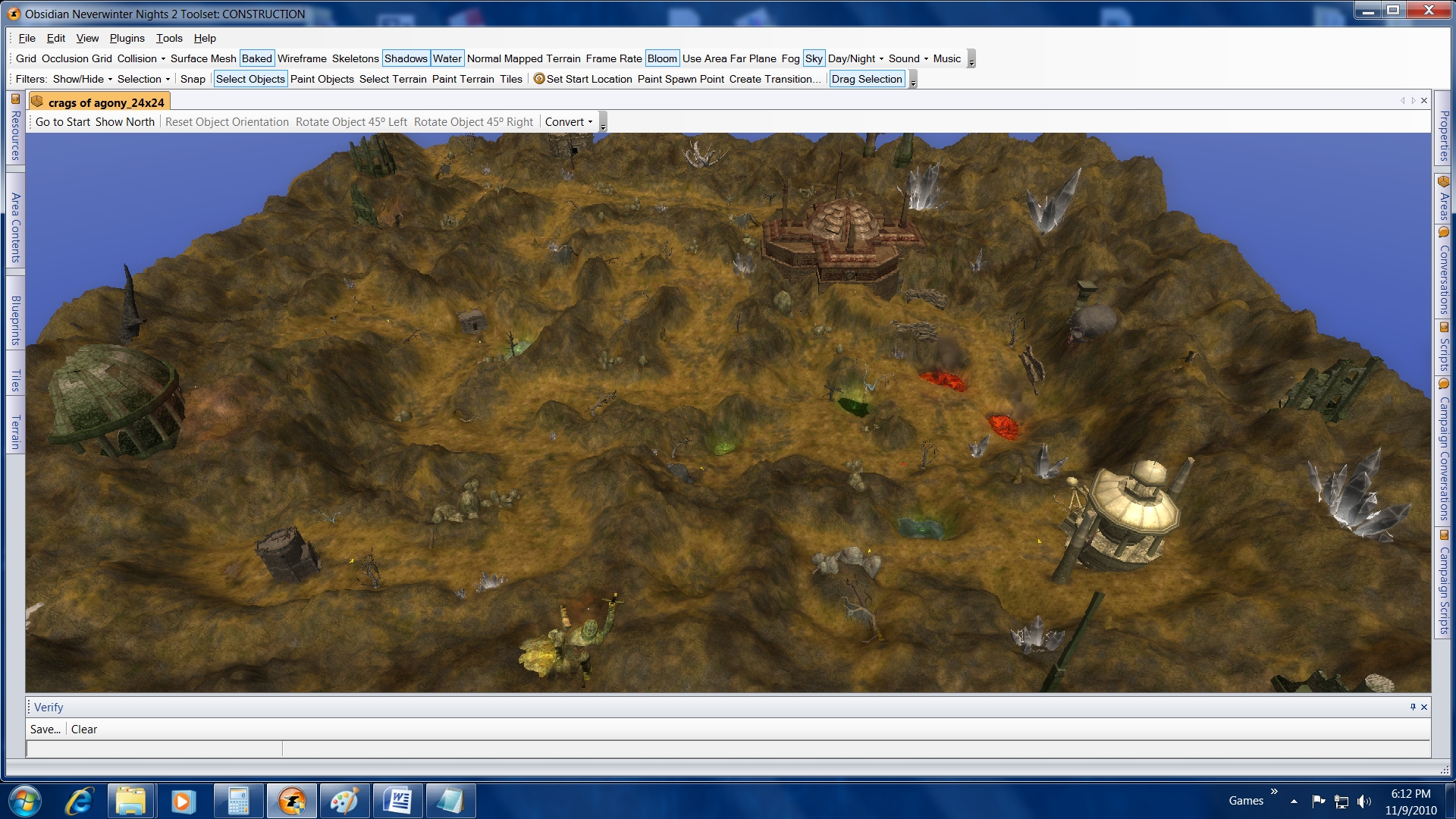Open the Conversations side panel icon
Image resolution: width=1456 pixels, height=819 pixels.
pyautogui.click(x=1443, y=233)
